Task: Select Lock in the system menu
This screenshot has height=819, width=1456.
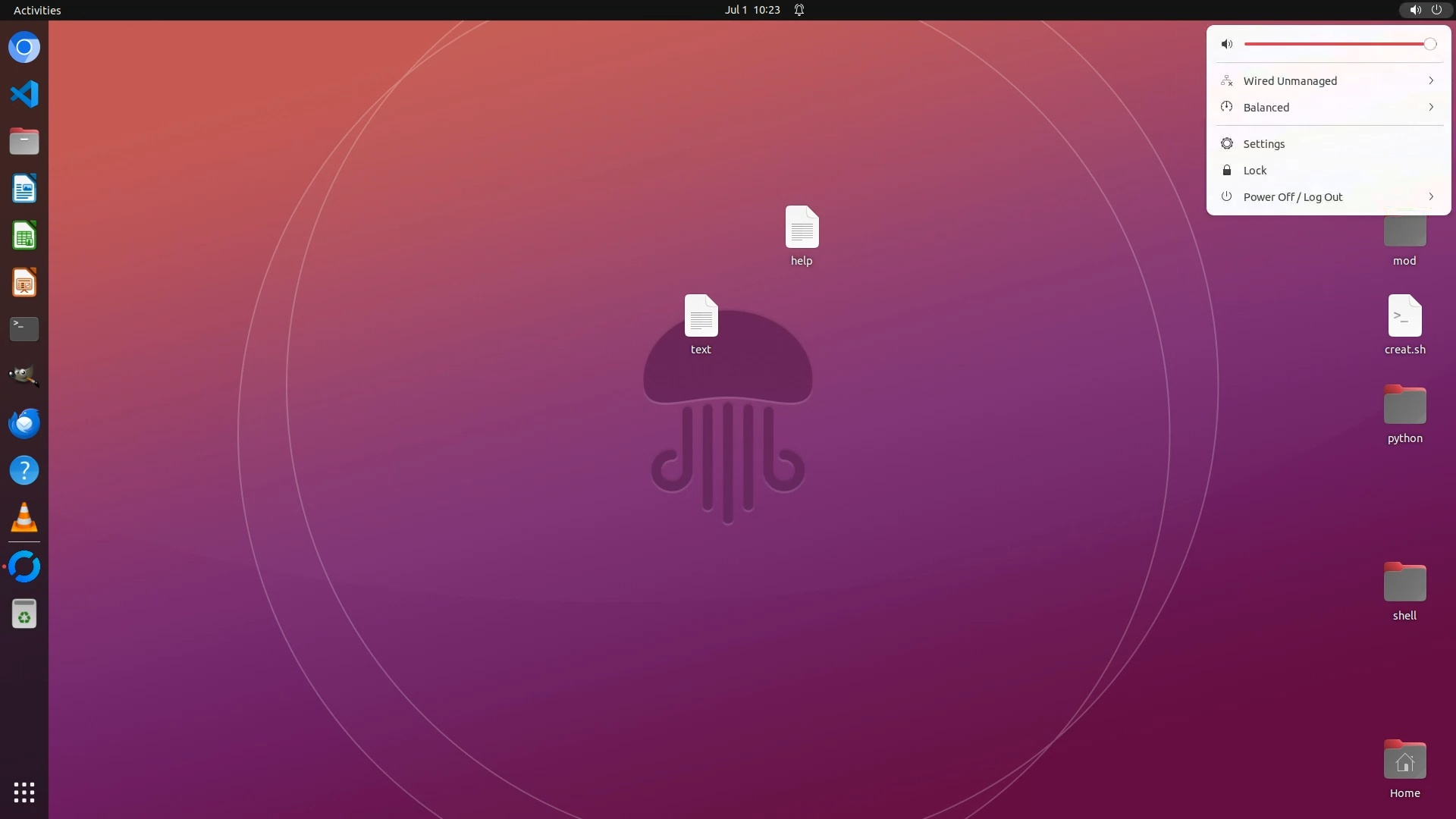Action: coord(1255,171)
